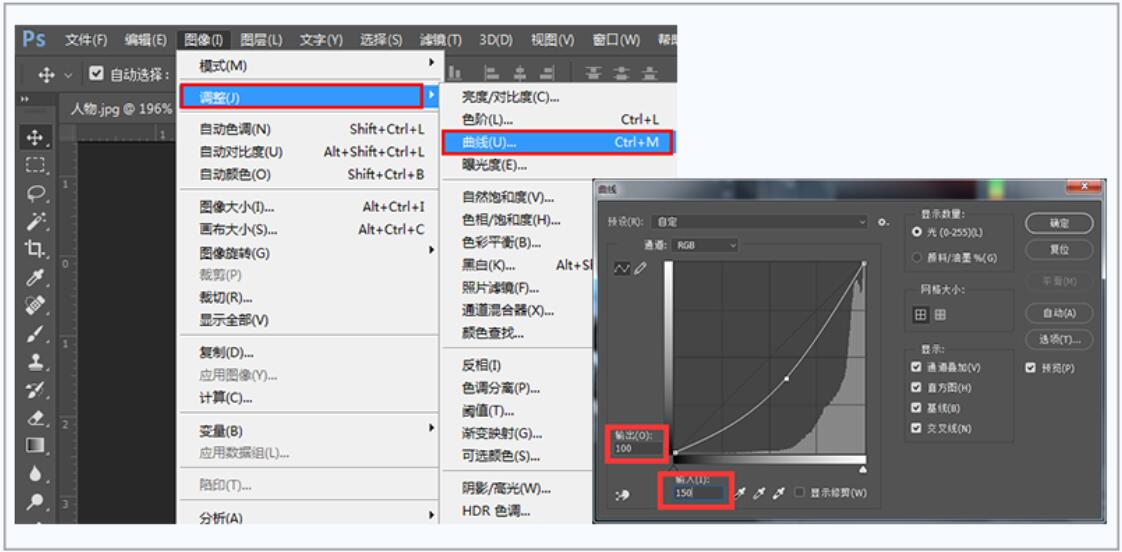1122x552 pixels.
Task: Select the Gradient tool
Action: [x=35, y=445]
